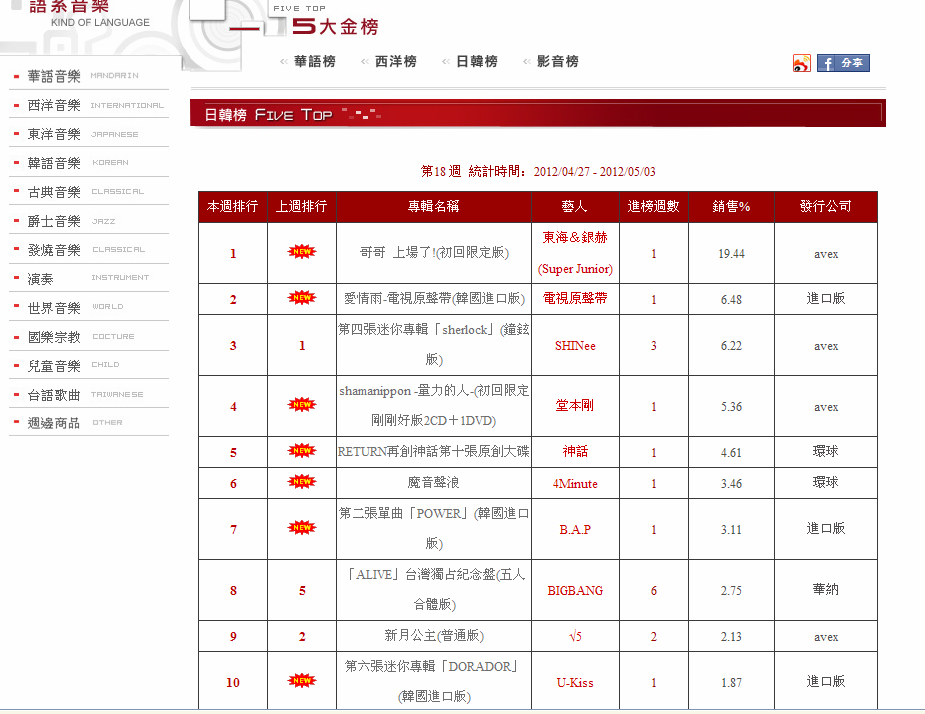Image resolution: width=925 pixels, height=714 pixels.
Task: Open the BIGBANG artist link
Action: point(574,590)
